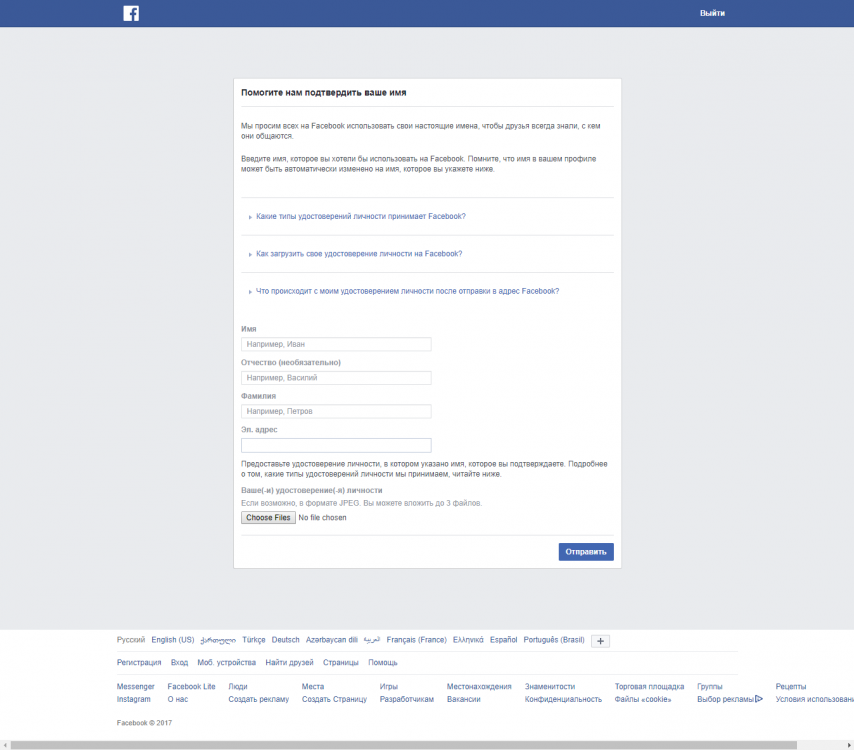Viewport: 854px width, 750px height.
Task: Expand 'Что происходит с моим удостоверением личности'
Action: pos(407,291)
